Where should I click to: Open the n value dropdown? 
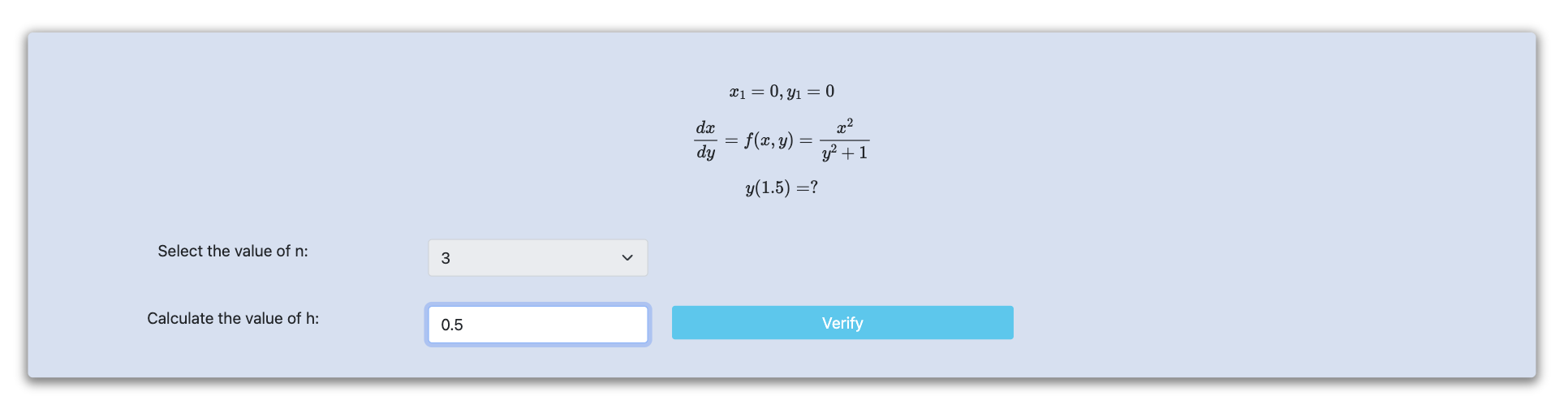click(x=537, y=258)
